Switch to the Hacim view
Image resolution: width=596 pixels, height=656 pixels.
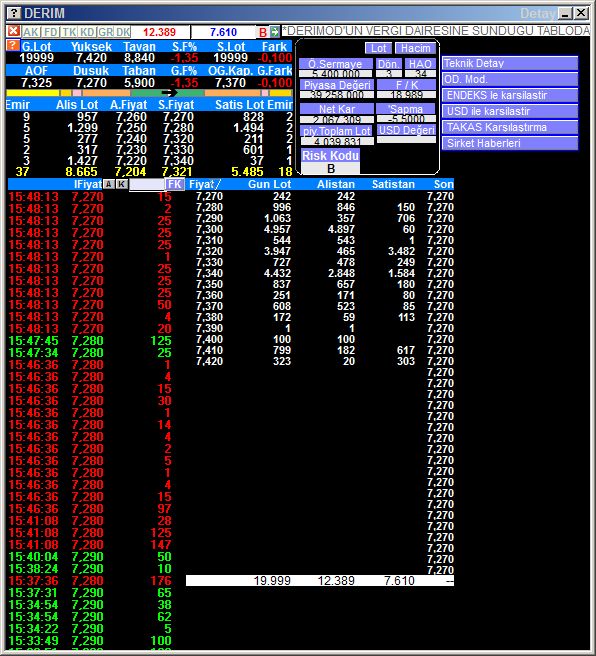[415, 48]
